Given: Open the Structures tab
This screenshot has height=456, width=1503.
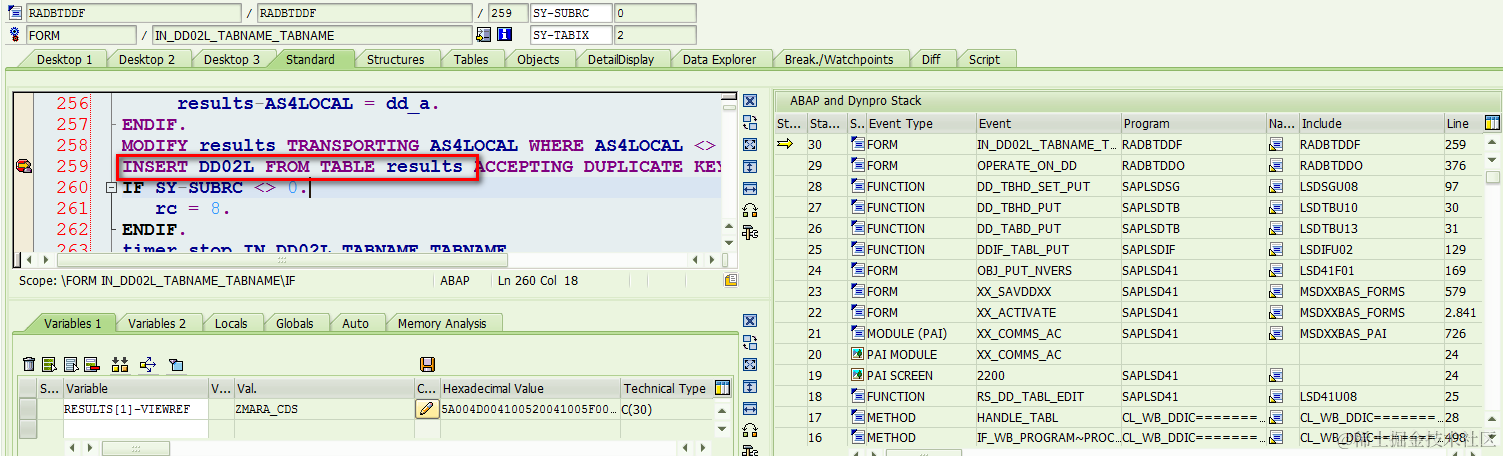Looking at the screenshot, I should pos(395,59).
